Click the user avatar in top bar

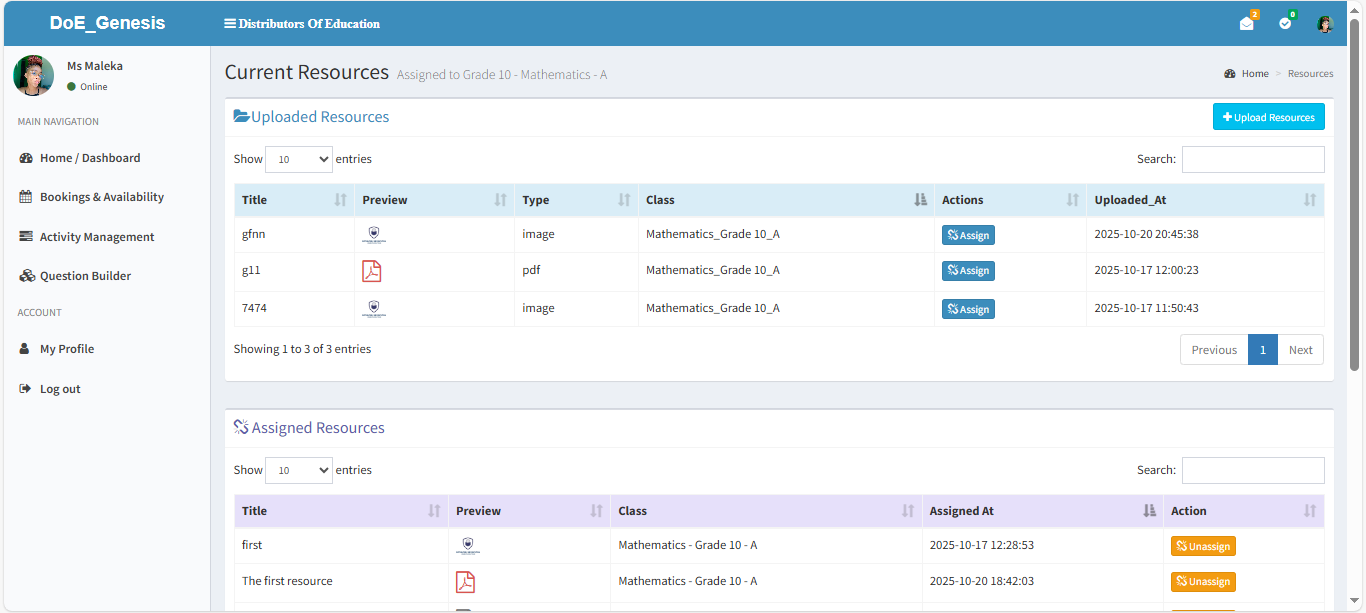[1325, 24]
